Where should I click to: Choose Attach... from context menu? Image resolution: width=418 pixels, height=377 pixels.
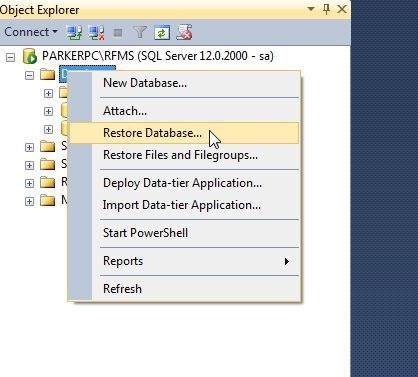point(183,111)
